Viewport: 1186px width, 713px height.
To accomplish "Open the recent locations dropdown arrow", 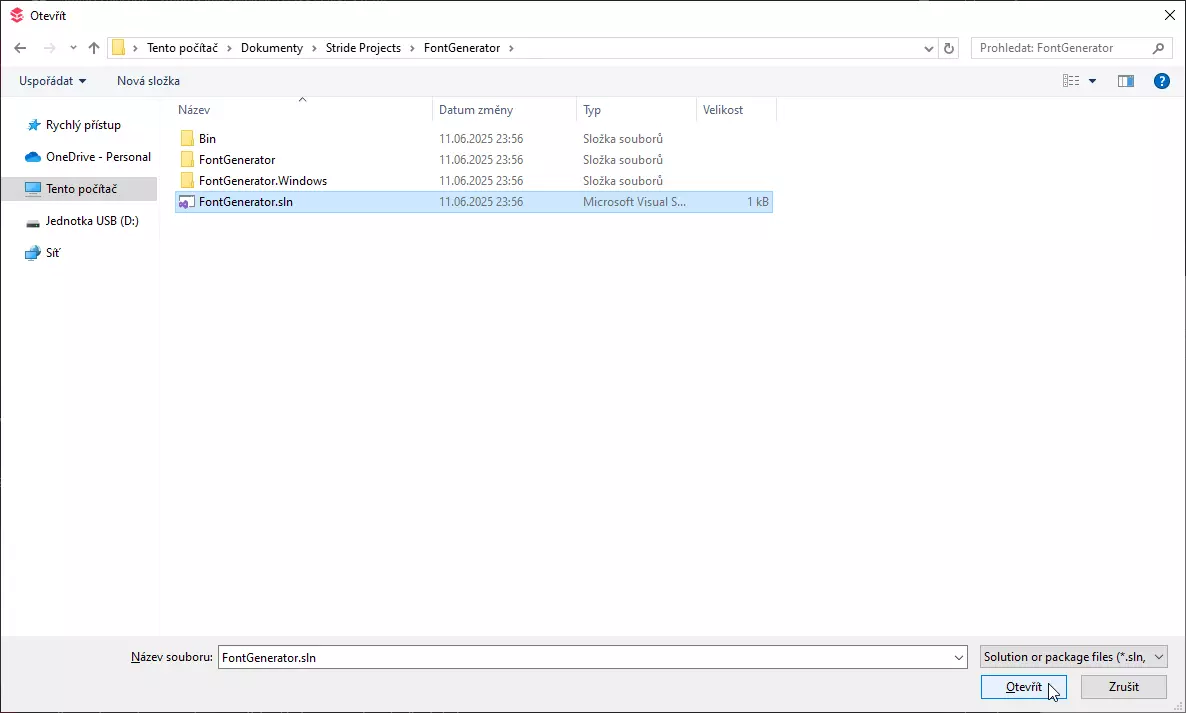I will (x=73, y=48).
